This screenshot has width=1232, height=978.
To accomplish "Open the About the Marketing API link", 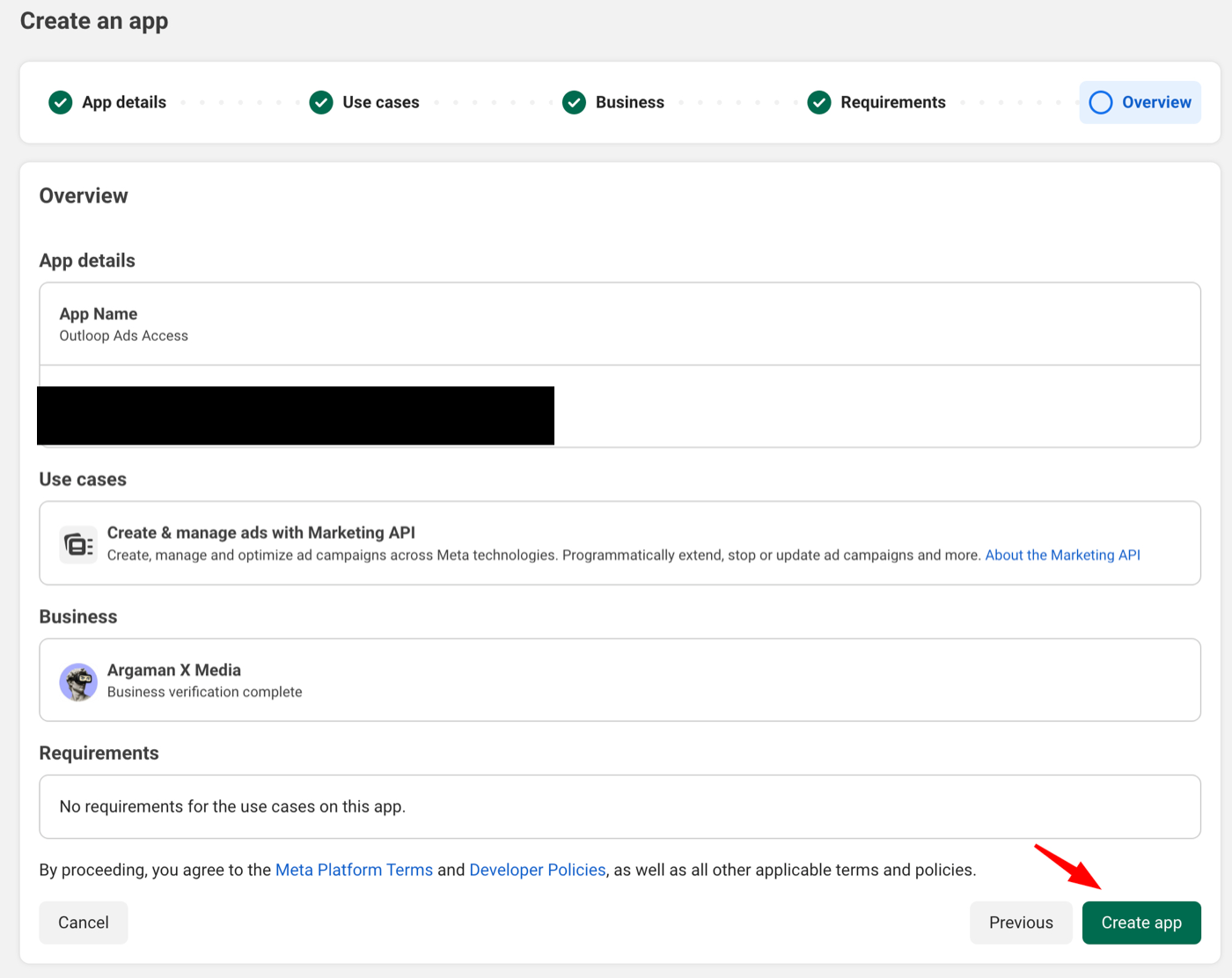I will [1063, 555].
